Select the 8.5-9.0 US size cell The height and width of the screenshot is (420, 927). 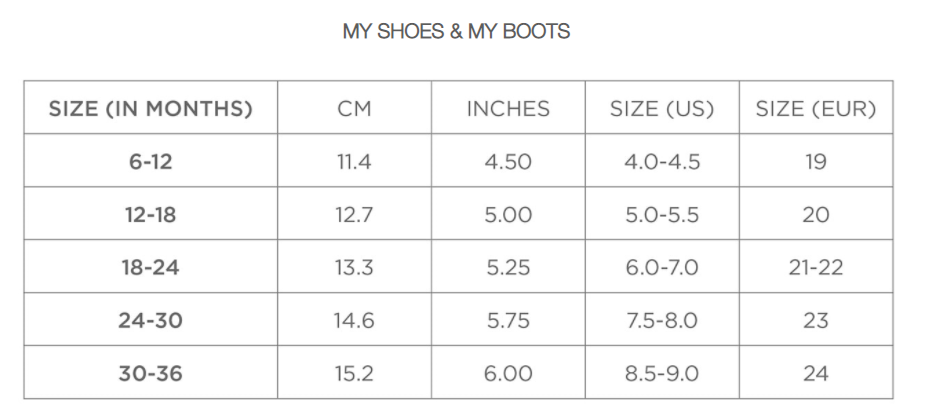click(662, 374)
